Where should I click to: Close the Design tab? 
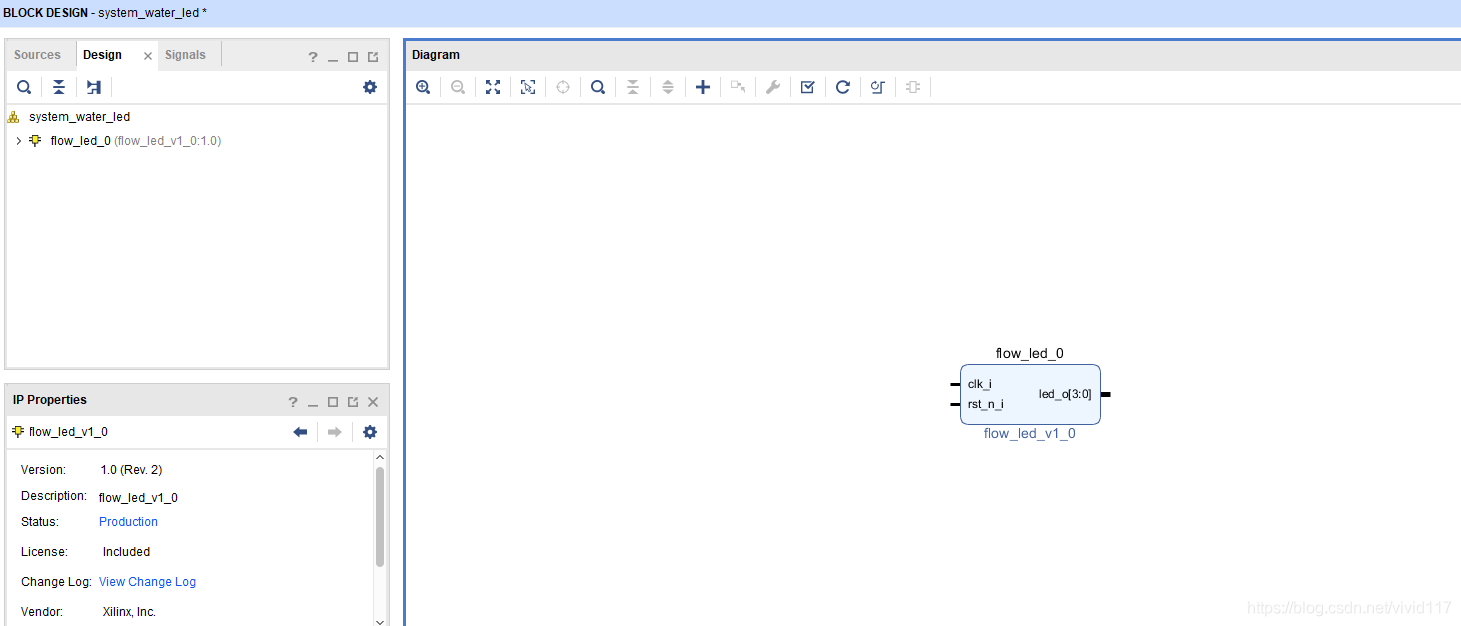coord(148,56)
